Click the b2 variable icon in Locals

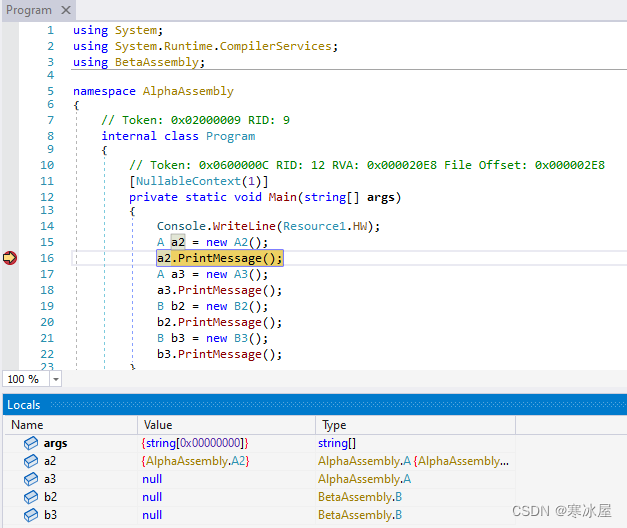[x=31, y=497]
